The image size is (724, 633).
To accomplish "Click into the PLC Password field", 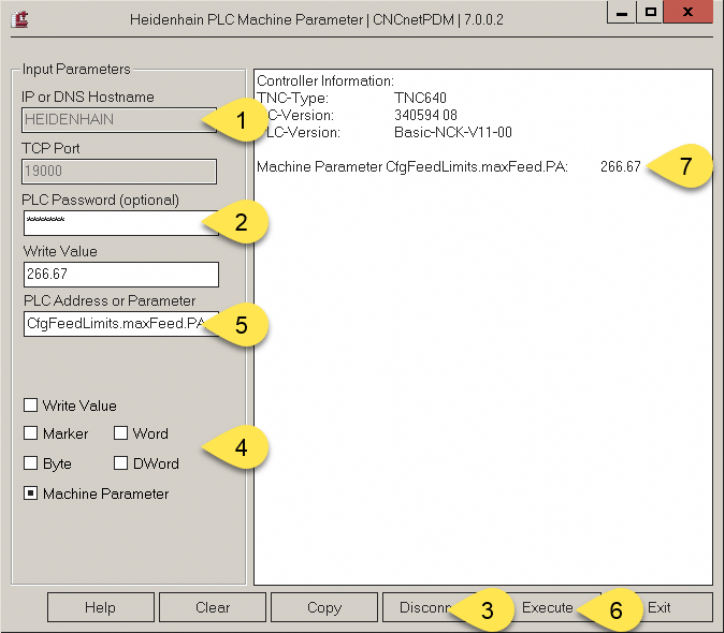I will pos(121,223).
